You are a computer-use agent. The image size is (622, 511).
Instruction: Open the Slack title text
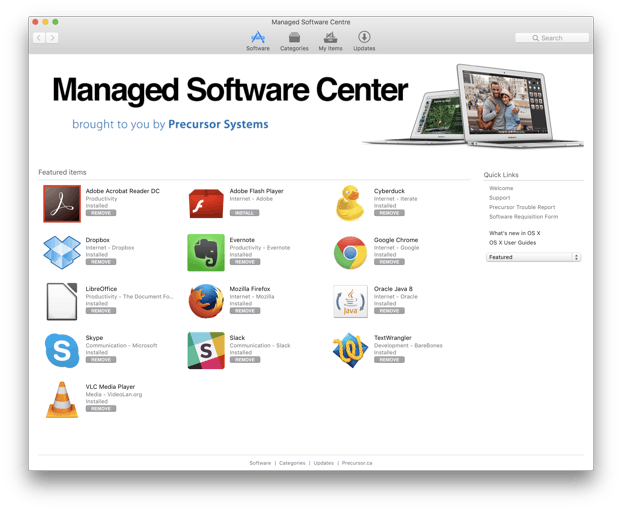[x=237, y=338]
